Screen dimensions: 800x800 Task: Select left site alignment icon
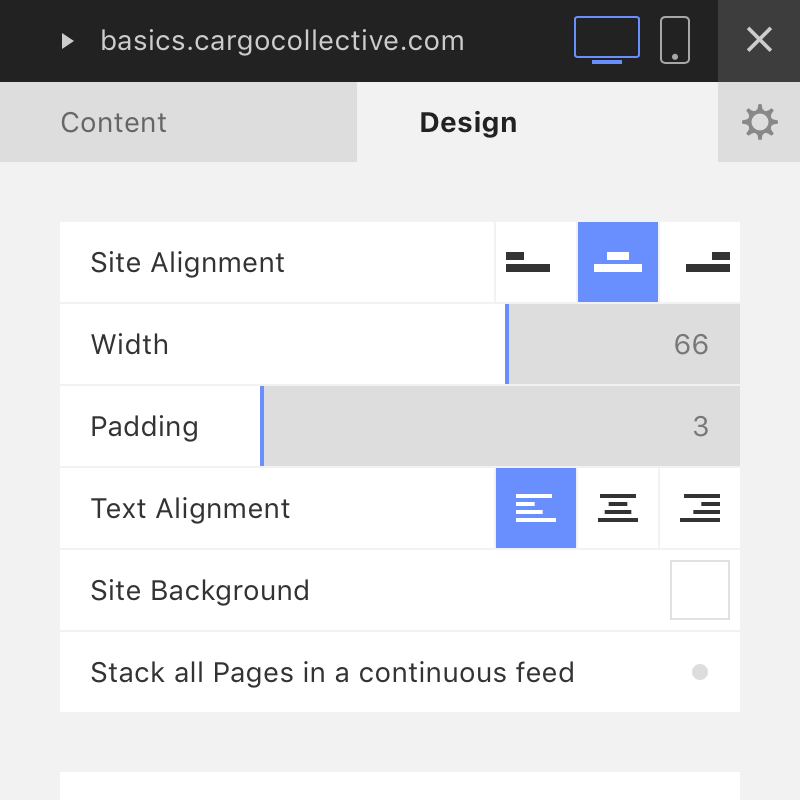pyautogui.click(x=536, y=262)
